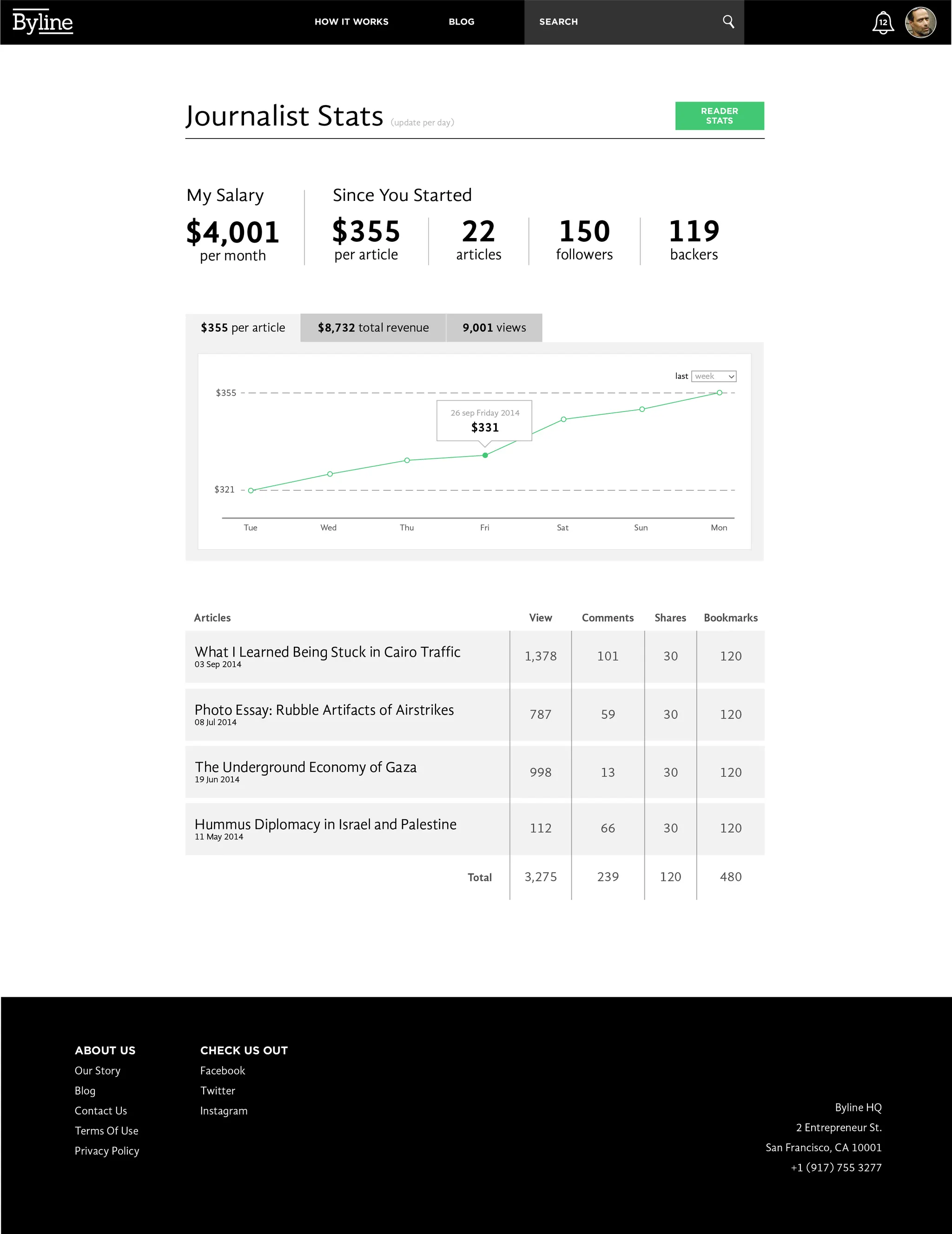Select the $355 per article tab
The height and width of the screenshot is (1234, 952).
coord(243,328)
